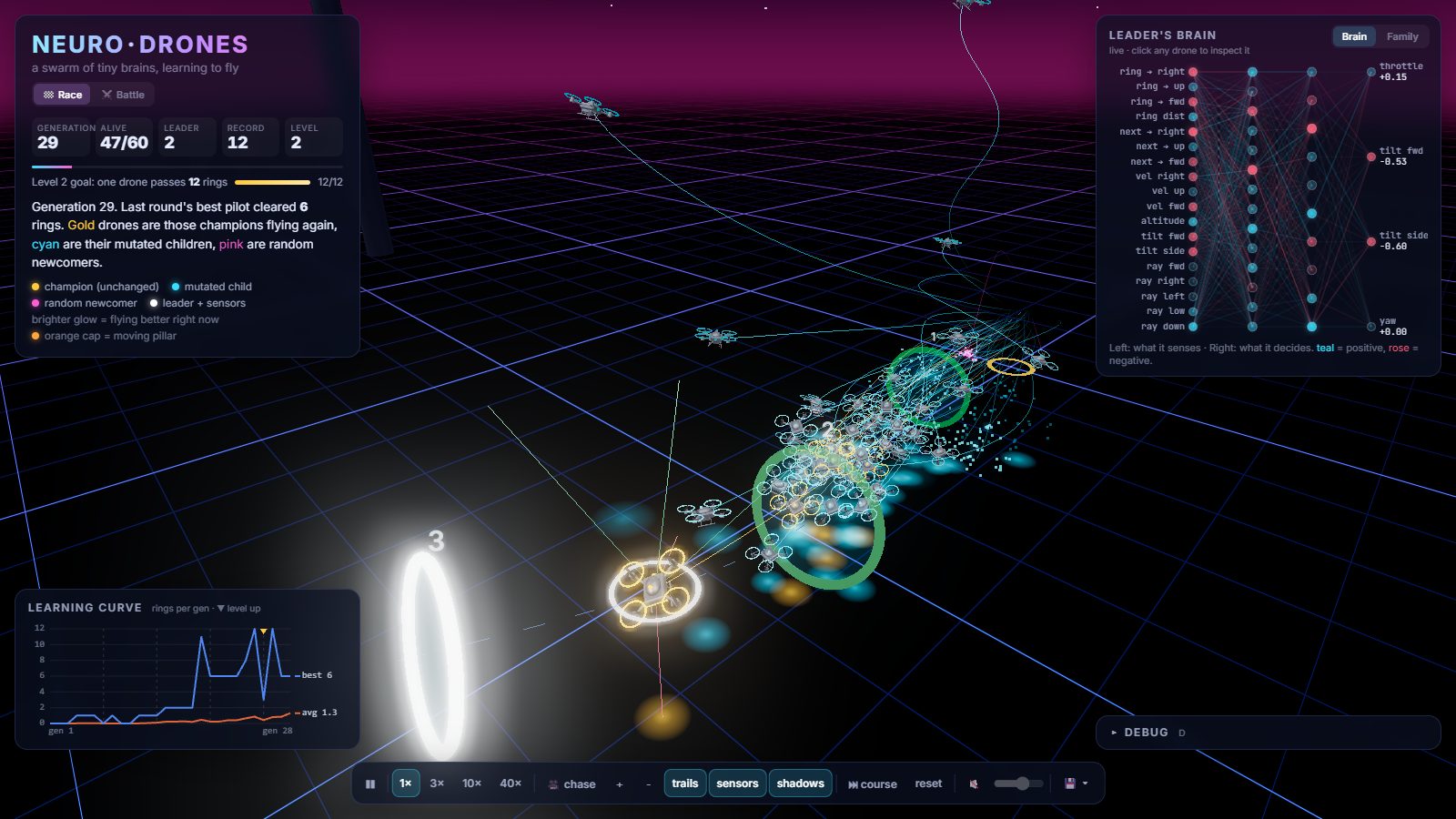Click the reset button
Screen dimensions: 1456x819
[x=928, y=784]
